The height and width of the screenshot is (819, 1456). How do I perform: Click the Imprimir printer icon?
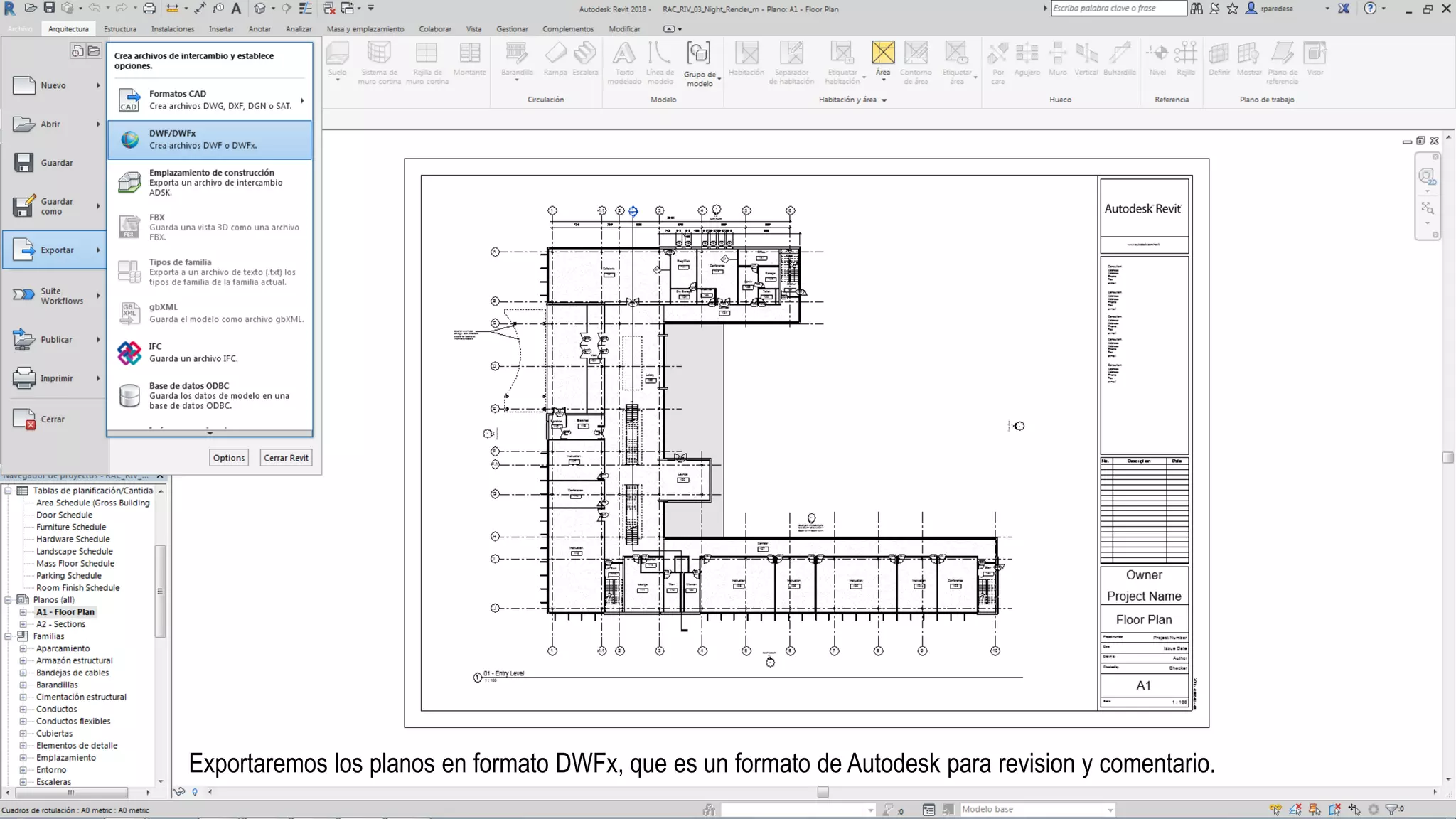point(24,378)
